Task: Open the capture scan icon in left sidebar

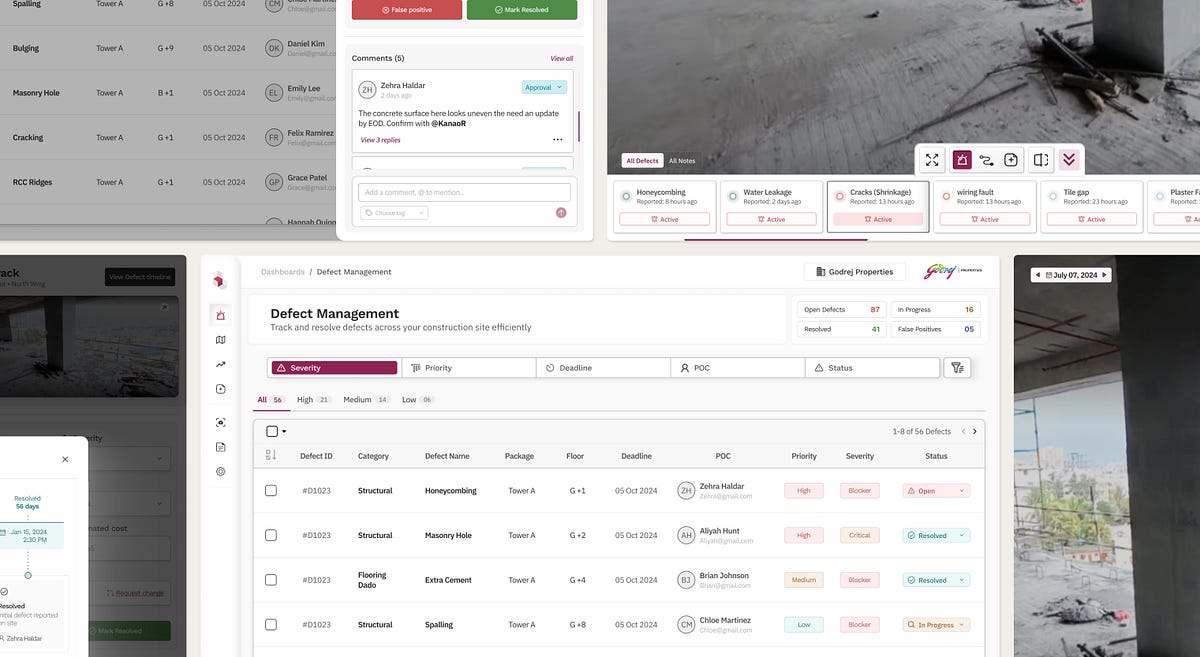Action: point(221,422)
